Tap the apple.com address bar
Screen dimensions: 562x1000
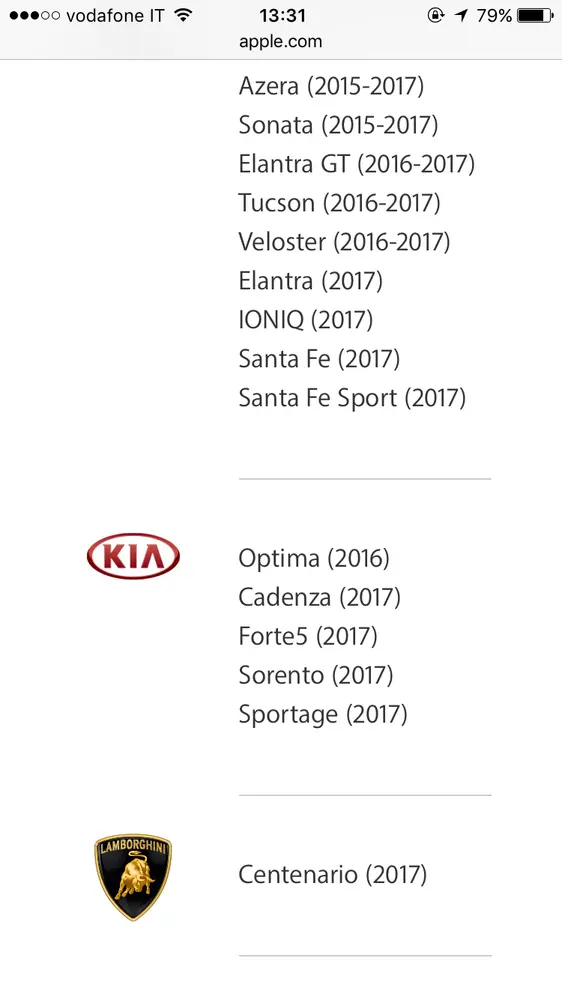point(281,41)
